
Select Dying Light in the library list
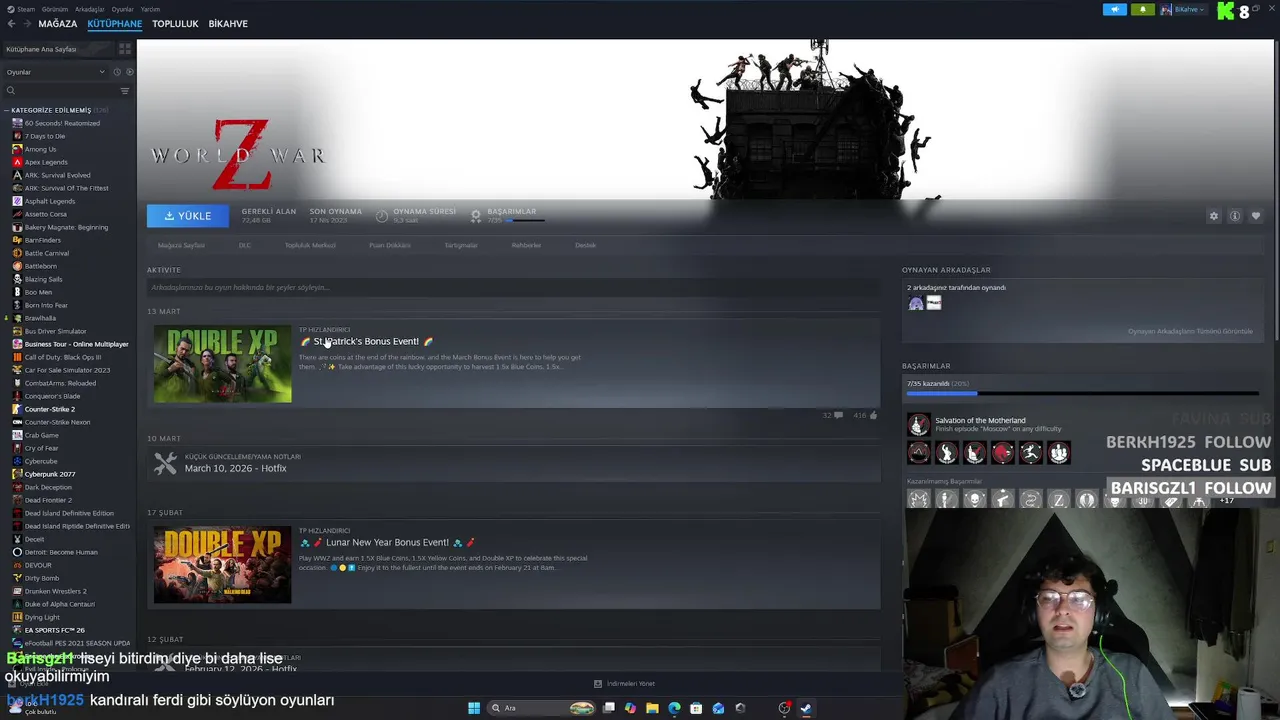(x=42, y=617)
